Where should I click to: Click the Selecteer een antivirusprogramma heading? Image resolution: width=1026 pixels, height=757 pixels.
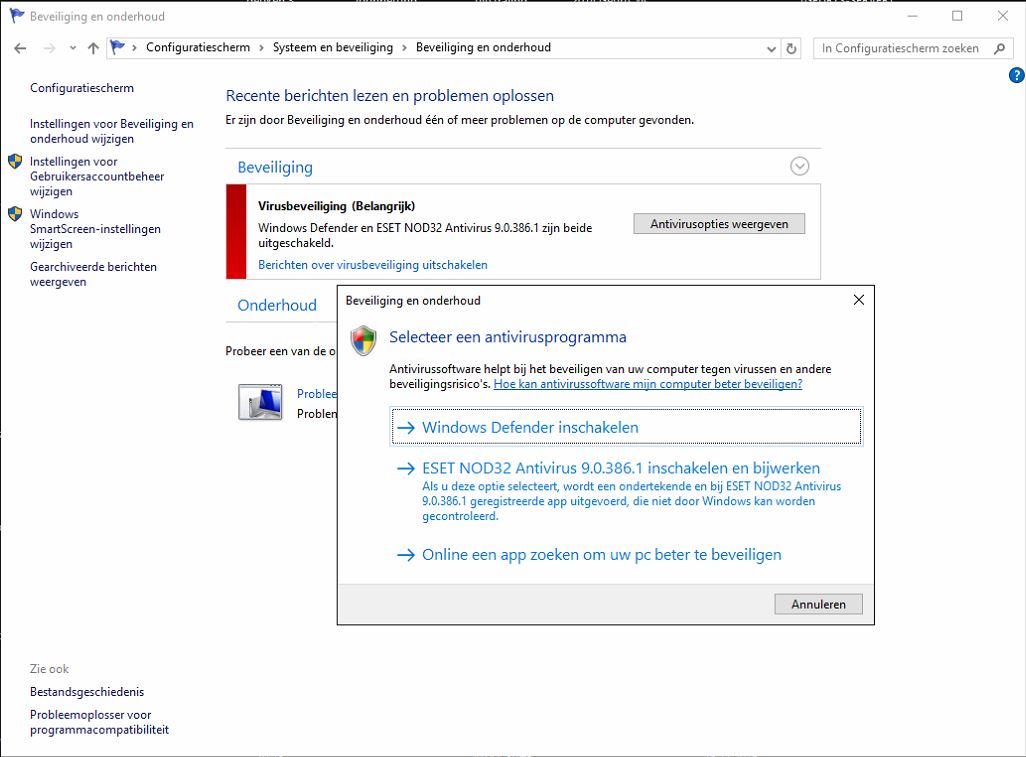coord(508,337)
